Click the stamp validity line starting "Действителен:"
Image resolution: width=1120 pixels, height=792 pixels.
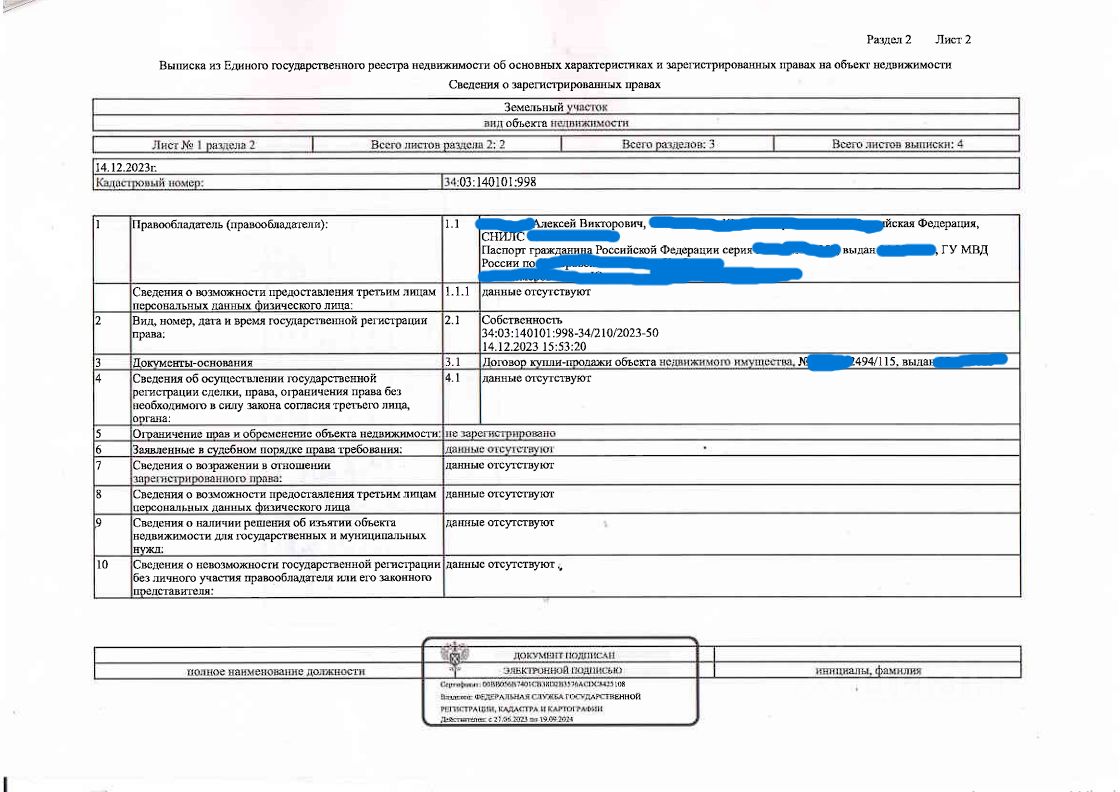(506, 720)
